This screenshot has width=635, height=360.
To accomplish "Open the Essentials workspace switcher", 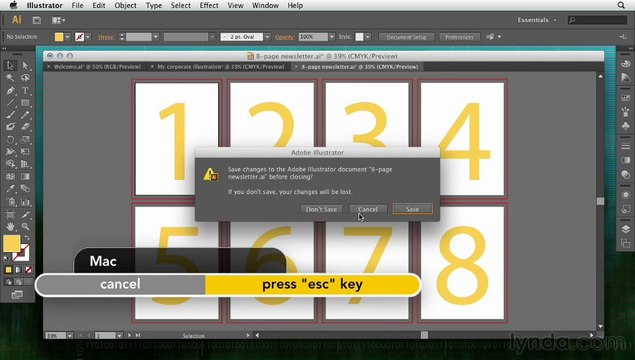I will pyautogui.click(x=537, y=20).
